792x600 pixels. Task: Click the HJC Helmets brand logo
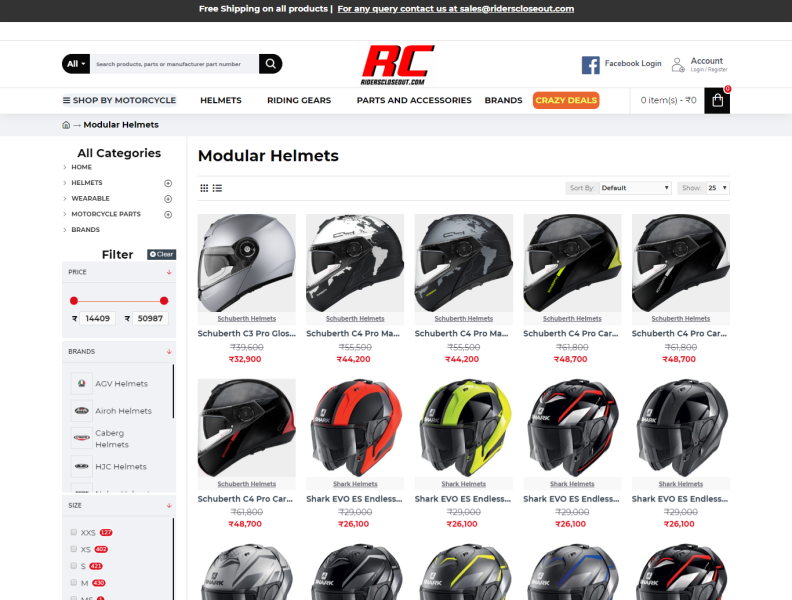pos(82,466)
